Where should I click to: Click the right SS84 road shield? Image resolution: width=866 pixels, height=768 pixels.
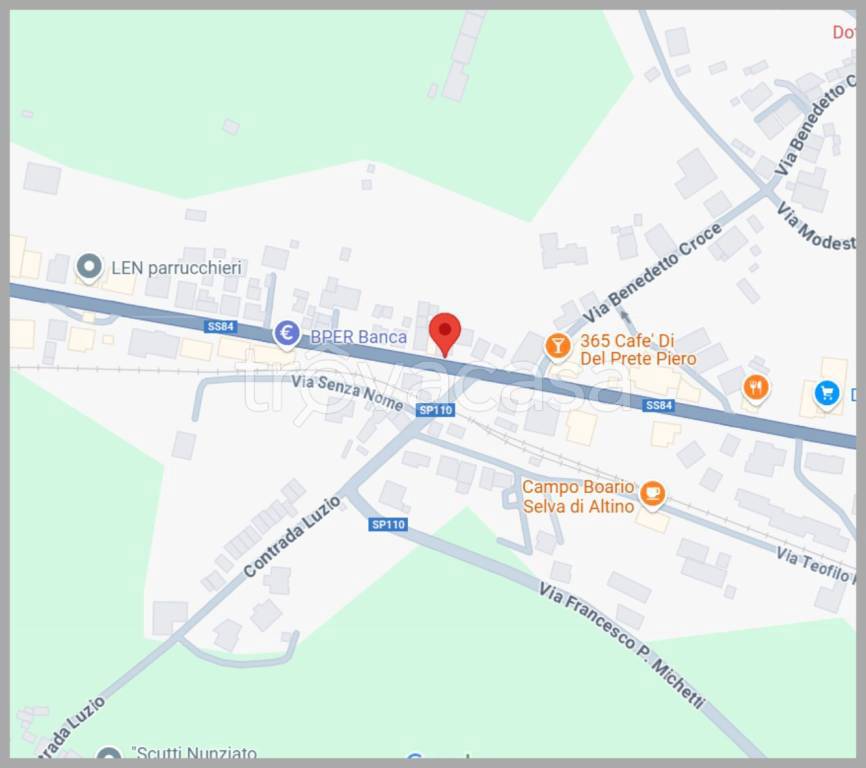[x=659, y=405]
